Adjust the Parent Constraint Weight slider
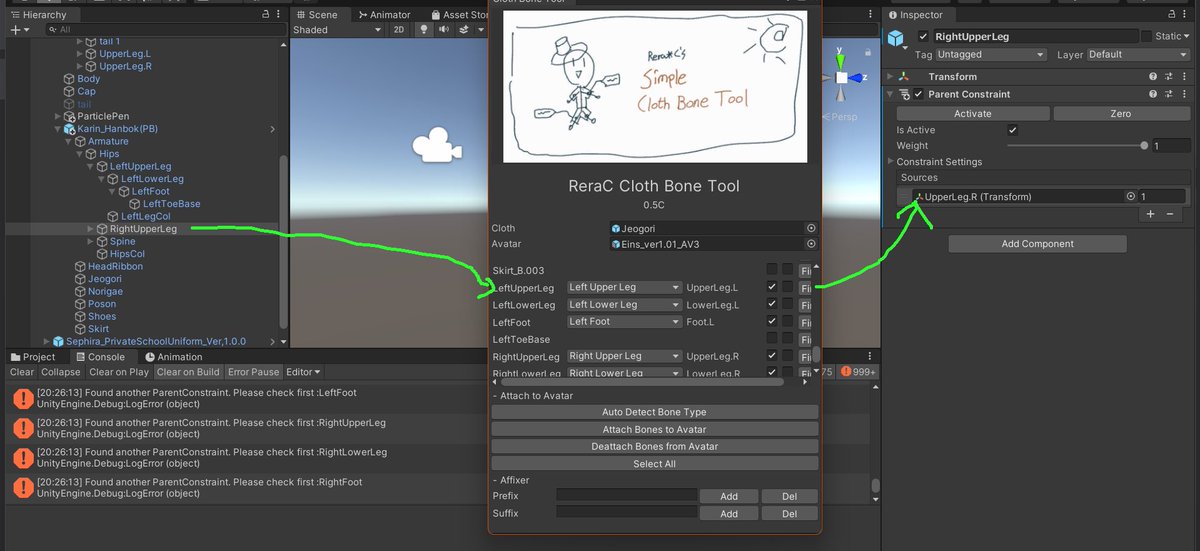The image size is (1200, 551). 1076,146
